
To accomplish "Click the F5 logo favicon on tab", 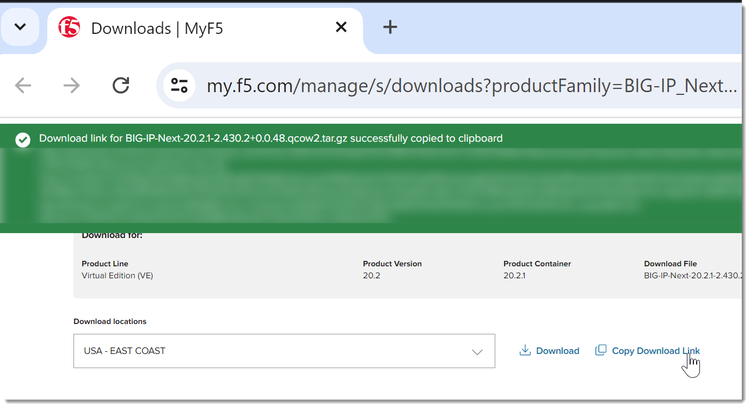I will pyautogui.click(x=69, y=27).
